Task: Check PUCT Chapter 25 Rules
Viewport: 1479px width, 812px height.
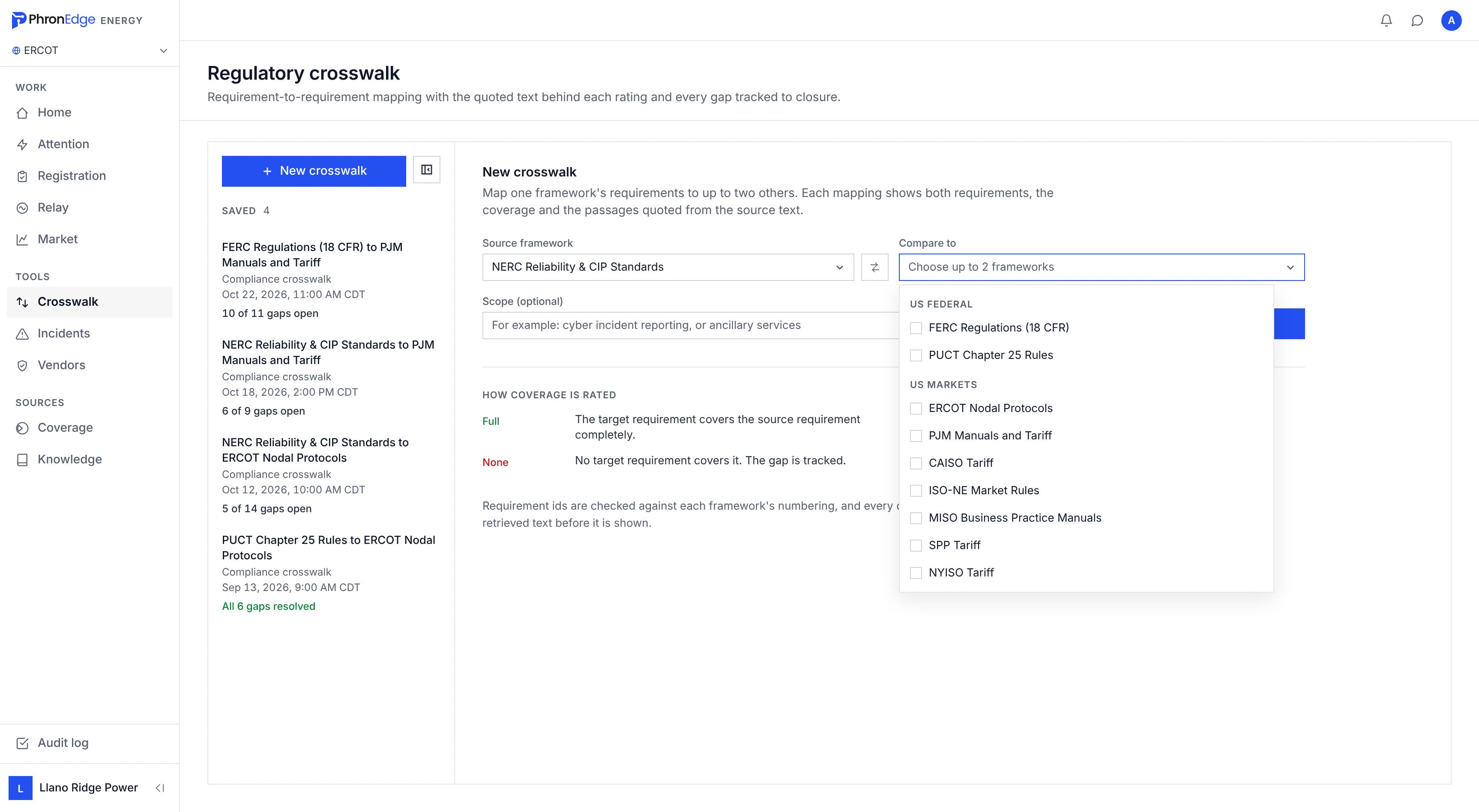Action: pyautogui.click(x=916, y=355)
